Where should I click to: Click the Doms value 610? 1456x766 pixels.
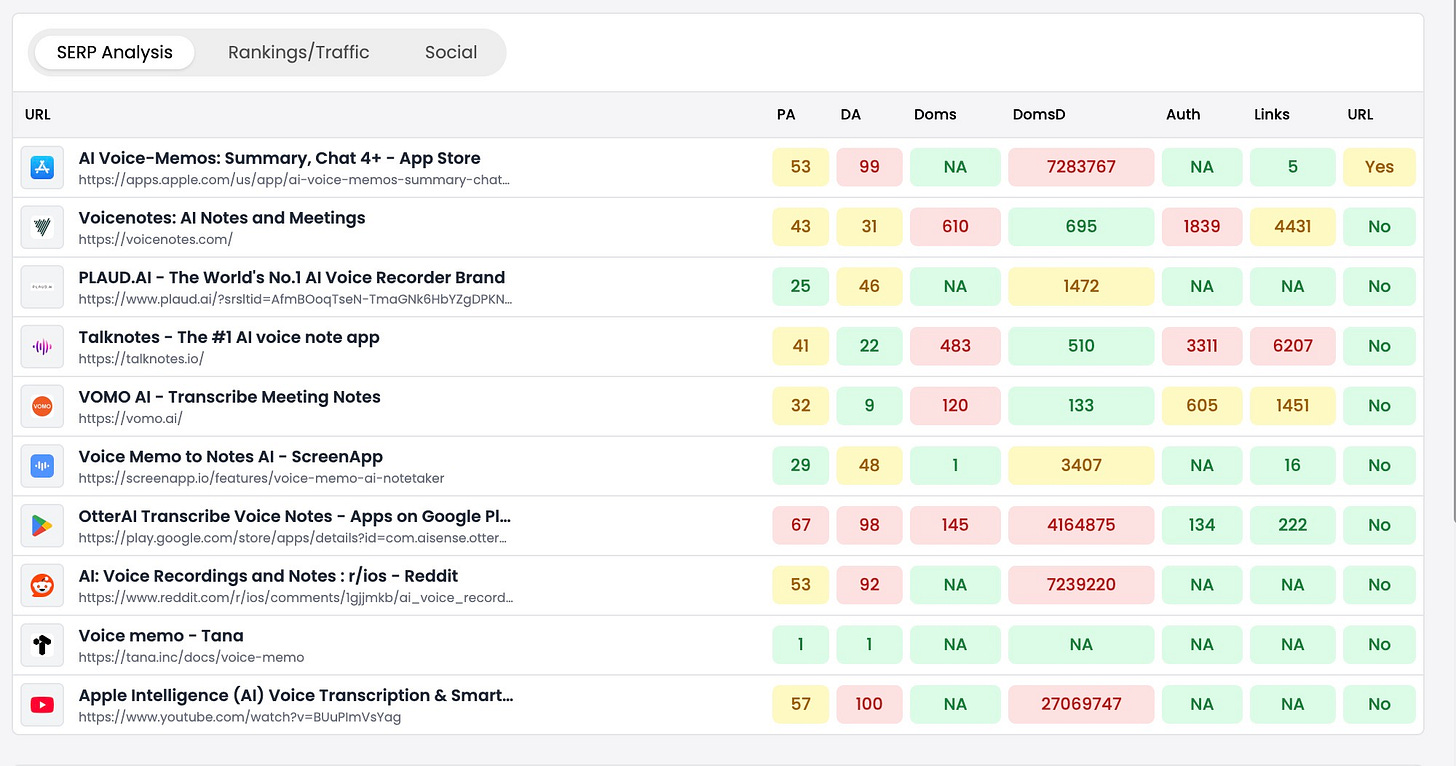click(955, 227)
